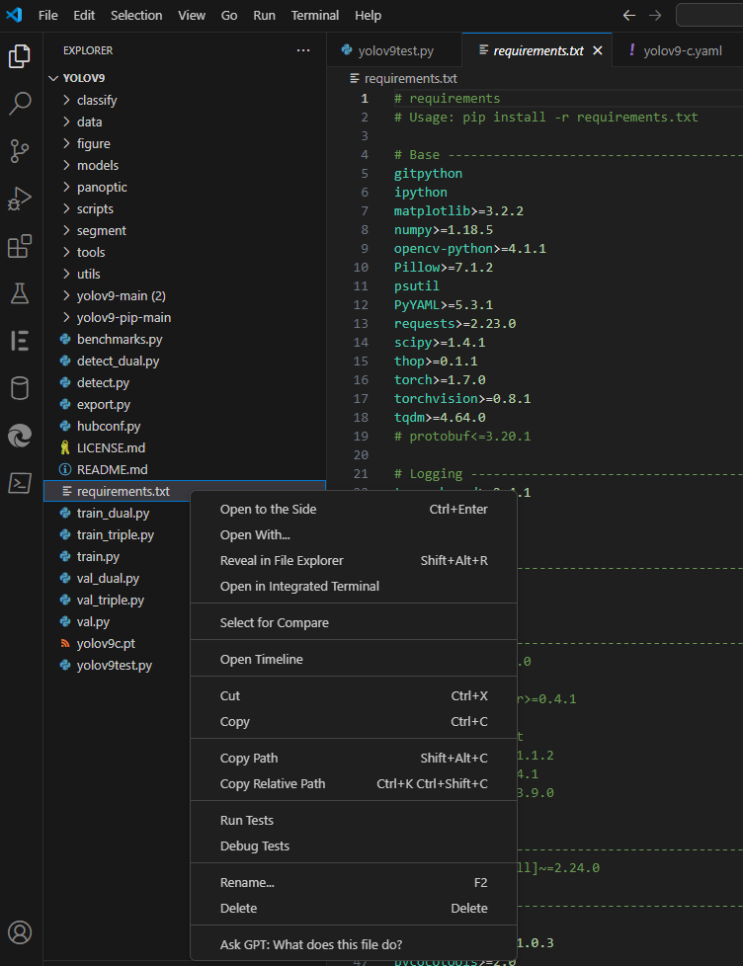Open Run and Debug view icon
Screen dimensions: 743x966
[x=20, y=198]
